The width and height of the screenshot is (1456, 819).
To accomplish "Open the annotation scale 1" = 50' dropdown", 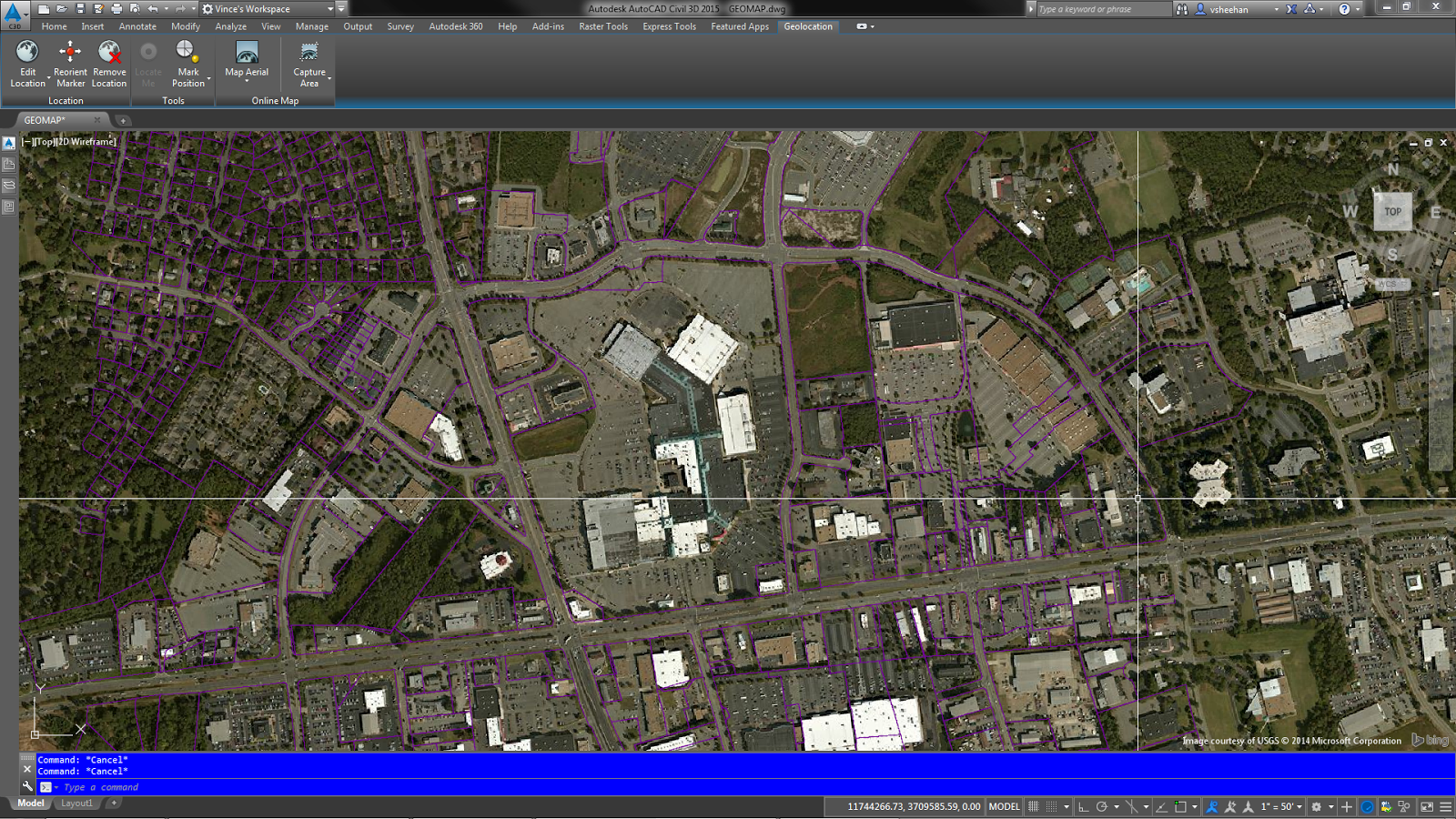I will [x=1280, y=806].
